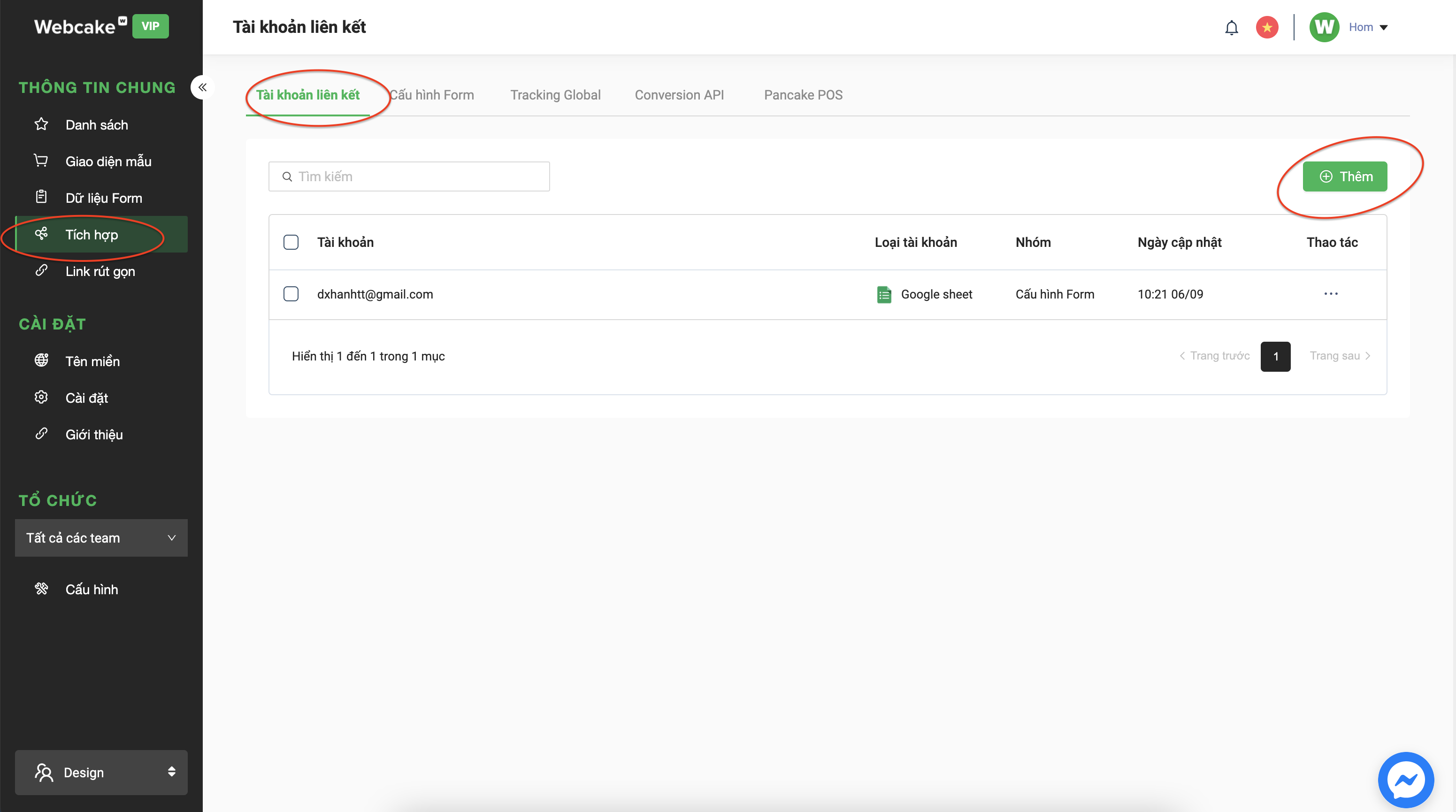Open three-dots actions menu for dxhanhtt account
The image size is (1456, 812).
[x=1331, y=294]
